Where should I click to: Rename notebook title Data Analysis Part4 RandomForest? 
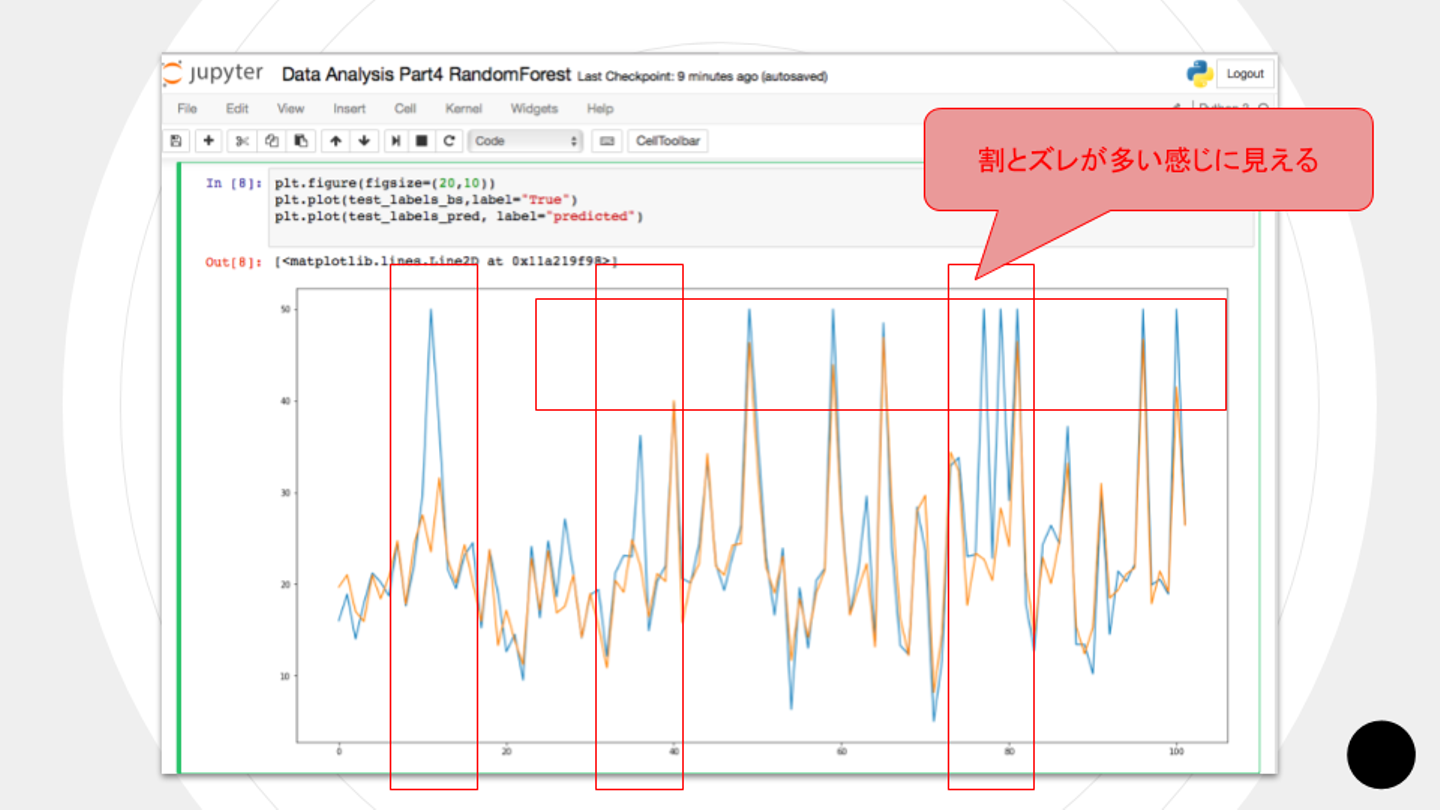pos(426,75)
